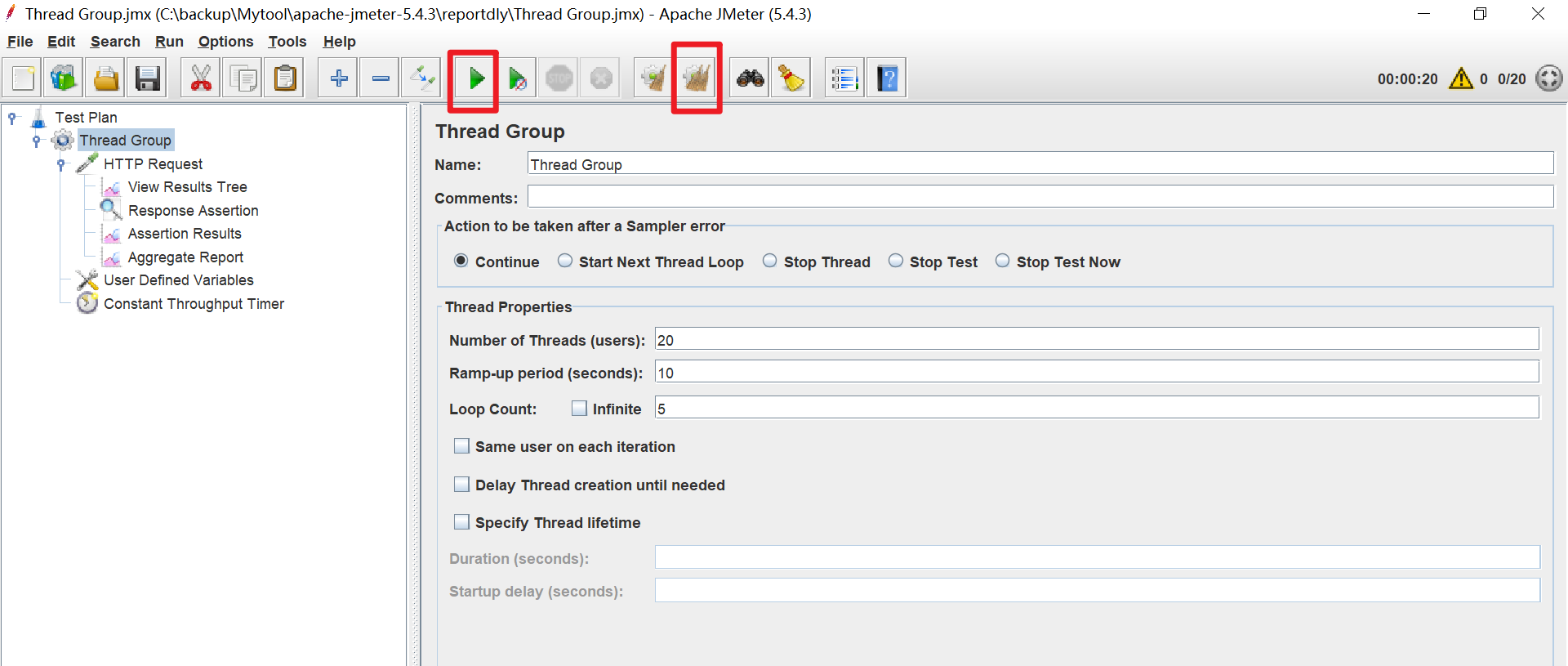Select User Defined Variables element
Viewport: 1568px width, 666px height.
(178, 280)
